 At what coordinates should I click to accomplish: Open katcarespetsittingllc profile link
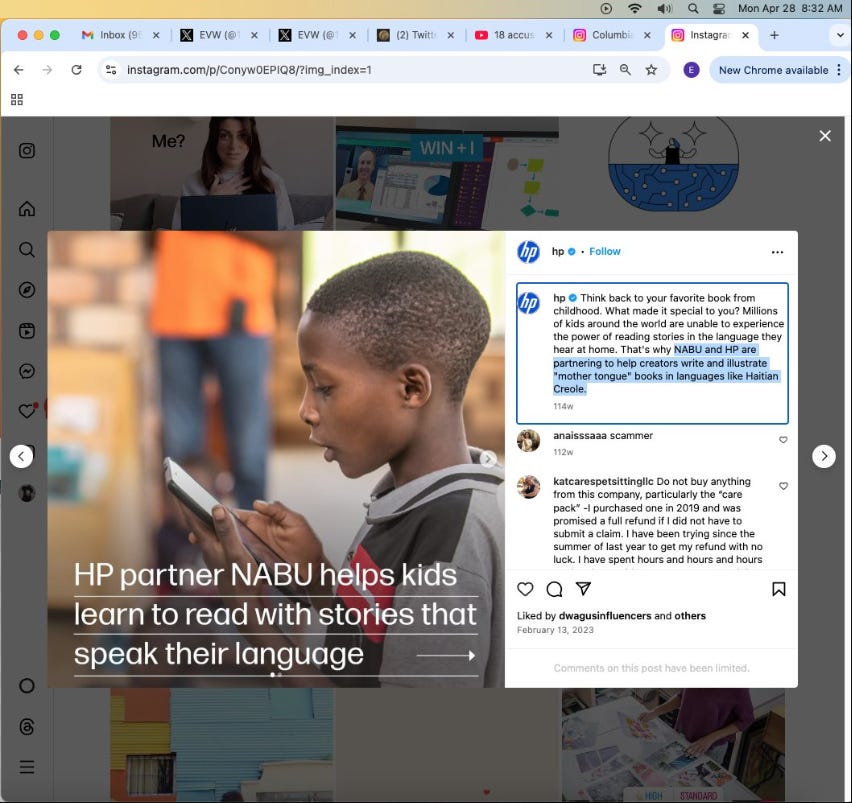pos(603,481)
